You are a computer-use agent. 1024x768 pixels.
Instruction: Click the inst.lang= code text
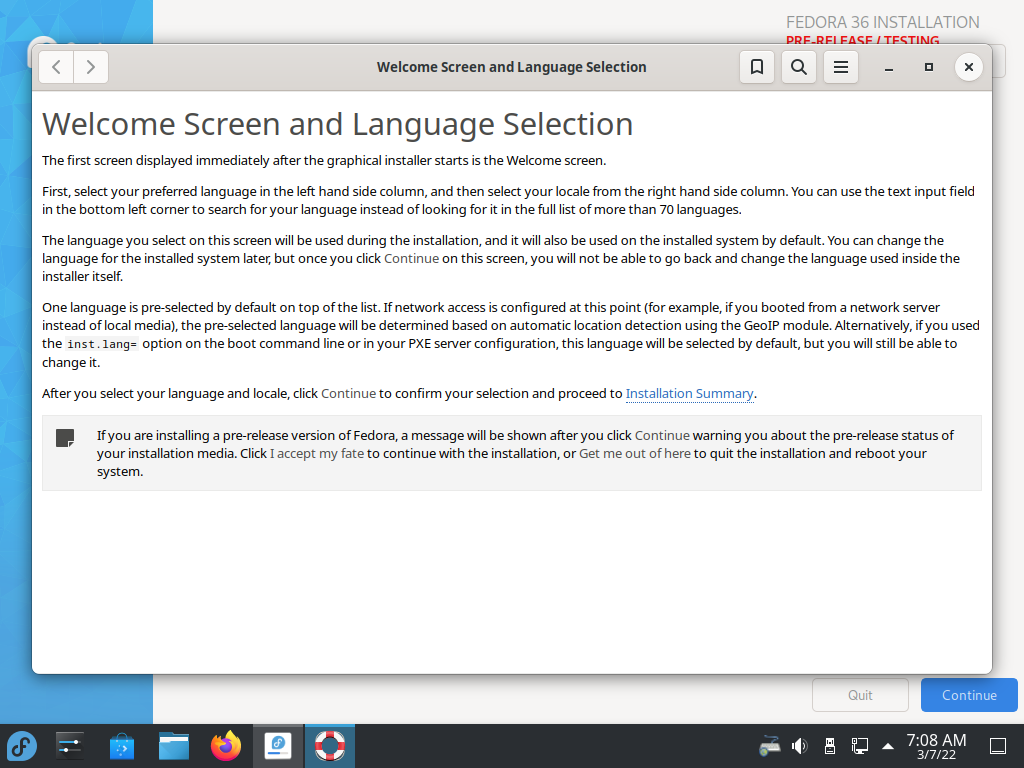pyautogui.click(x=102, y=344)
